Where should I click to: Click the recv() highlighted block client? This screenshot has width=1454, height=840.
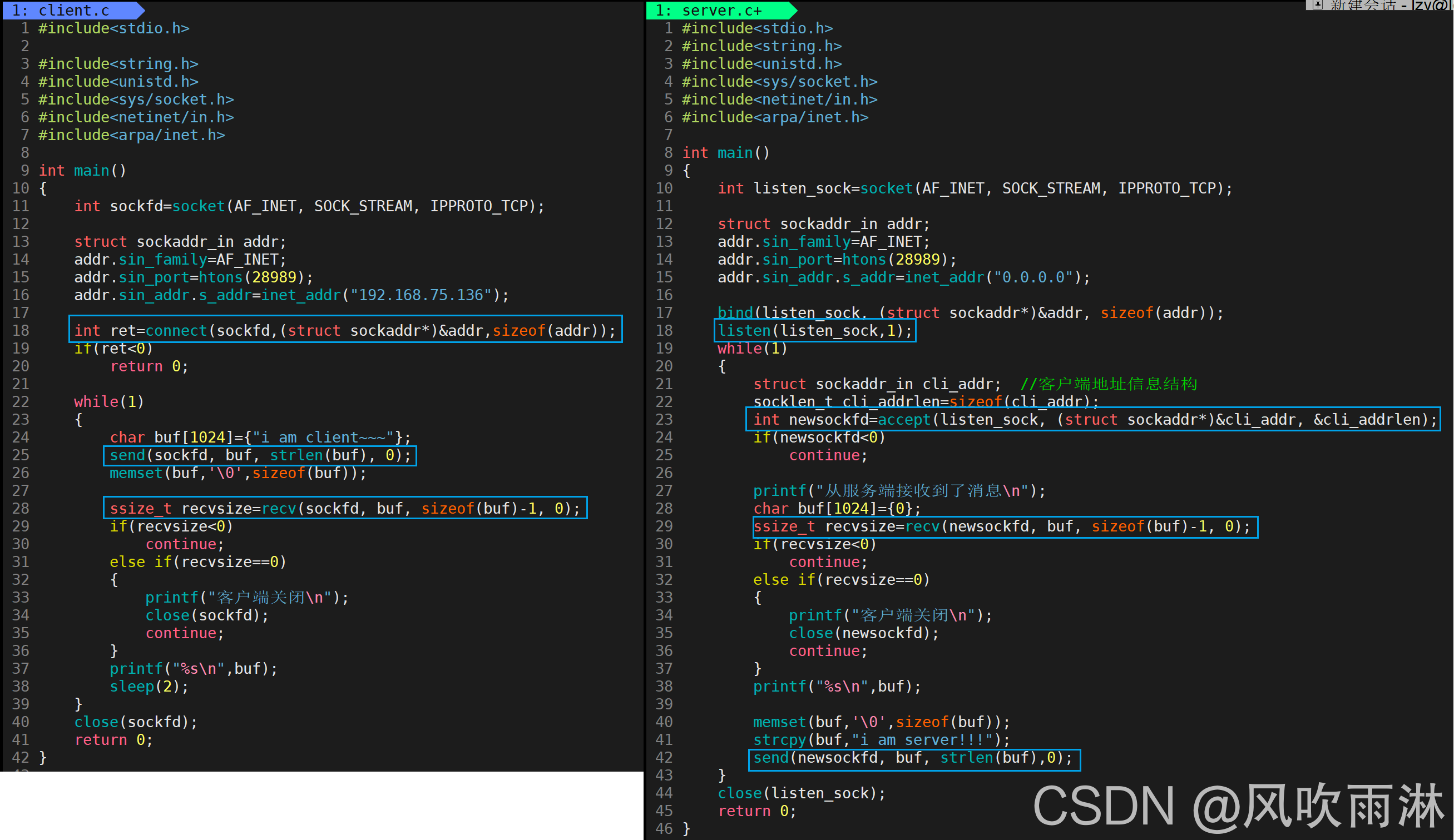pyautogui.click(x=343, y=508)
